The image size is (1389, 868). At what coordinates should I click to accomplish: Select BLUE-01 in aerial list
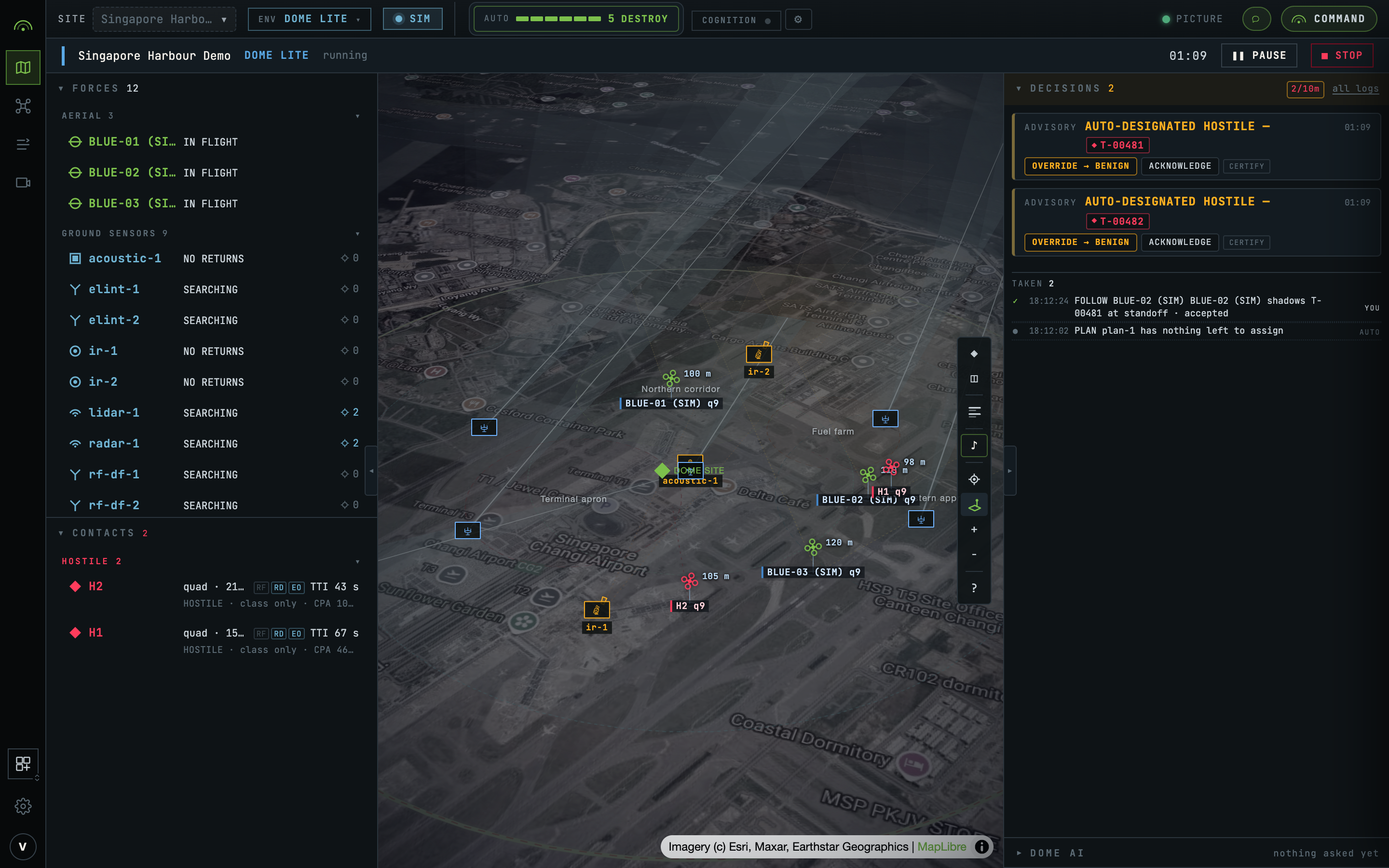[211, 142]
